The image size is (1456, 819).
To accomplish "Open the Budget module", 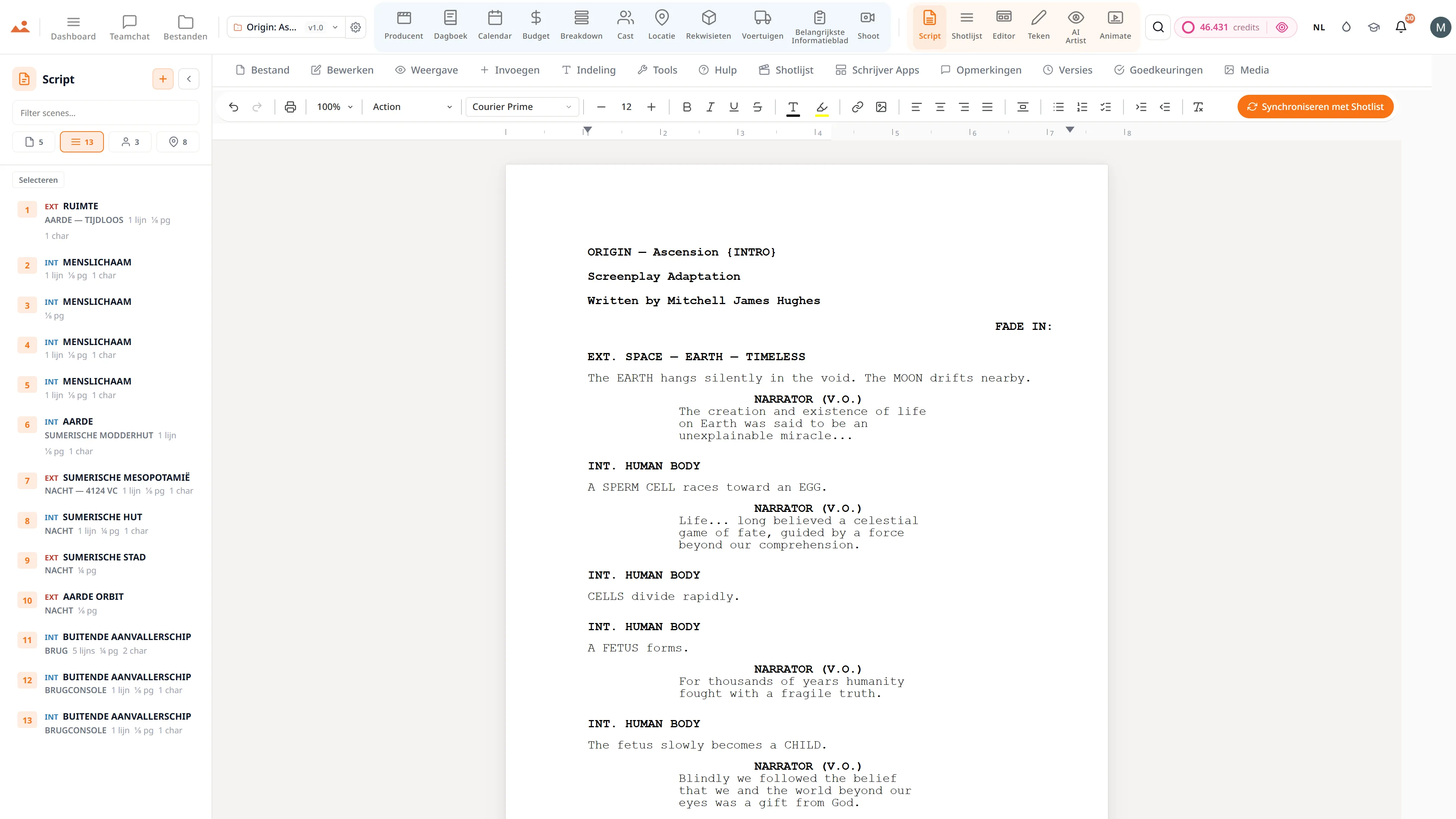I will pyautogui.click(x=536, y=26).
